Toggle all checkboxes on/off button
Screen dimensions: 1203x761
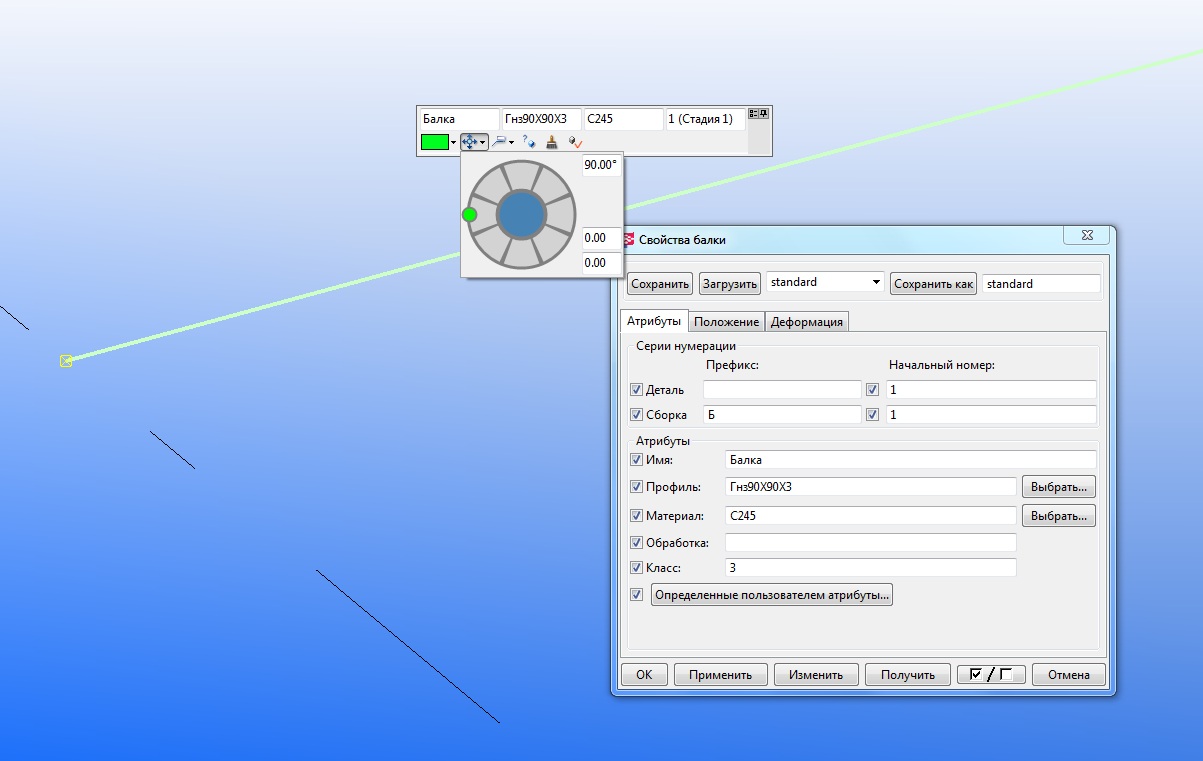990,674
